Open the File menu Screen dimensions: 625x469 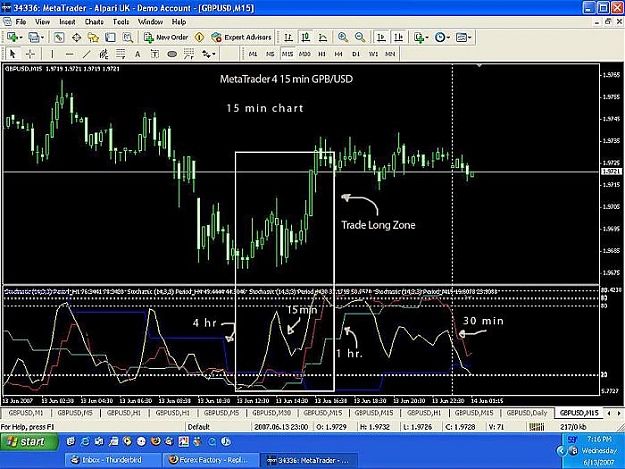20,22
